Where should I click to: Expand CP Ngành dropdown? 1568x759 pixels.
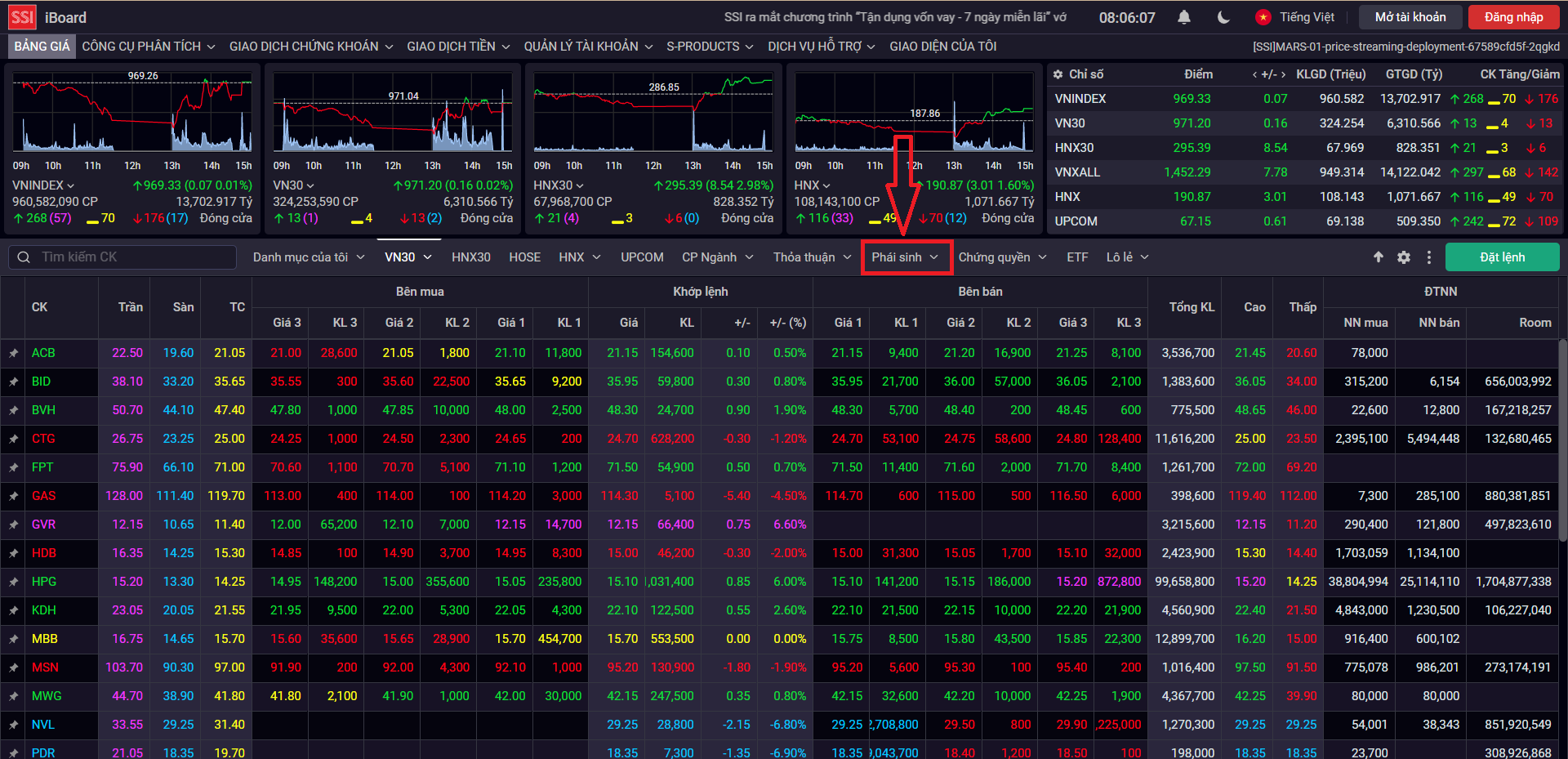717,257
